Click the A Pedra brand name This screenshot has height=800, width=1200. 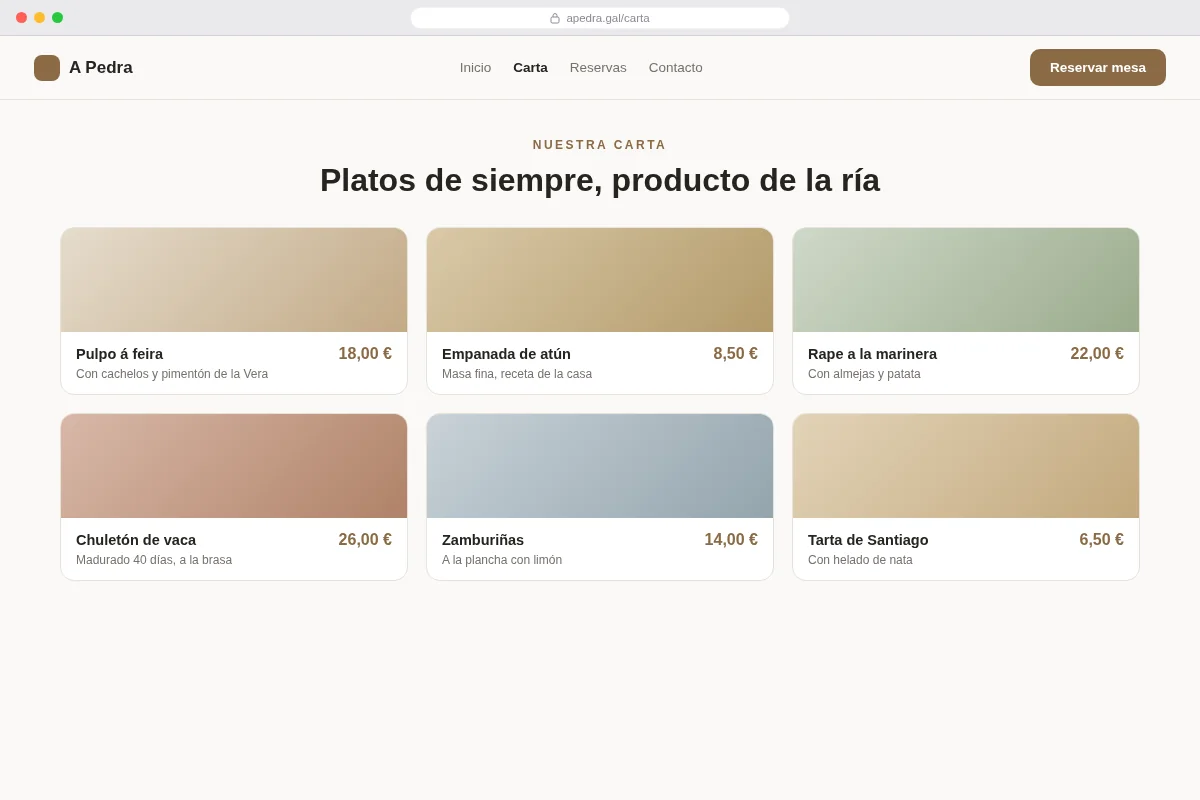pyautogui.click(x=101, y=68)
